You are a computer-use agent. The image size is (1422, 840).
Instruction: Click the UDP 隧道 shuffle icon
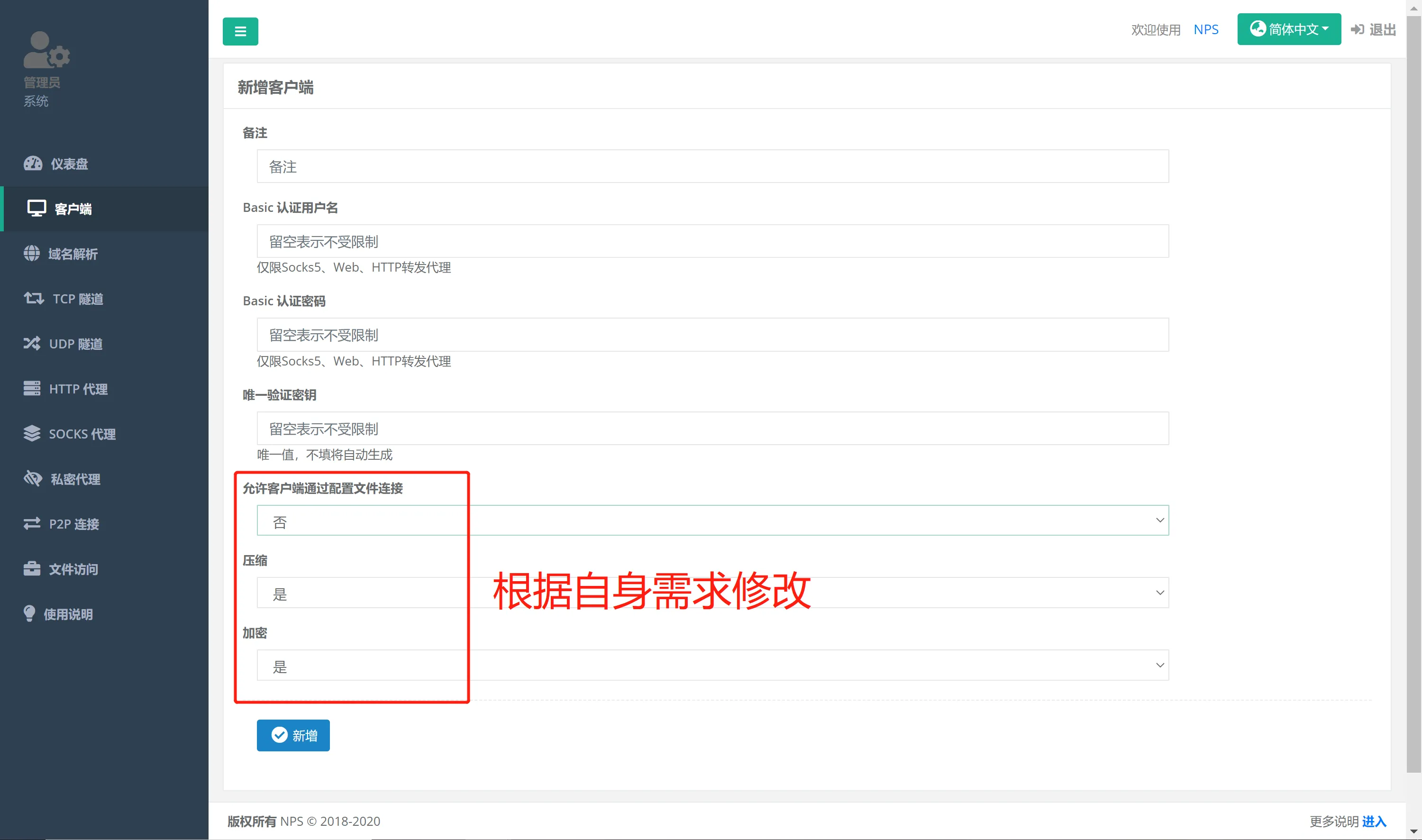pyautogui.click(x=32, y=344)
